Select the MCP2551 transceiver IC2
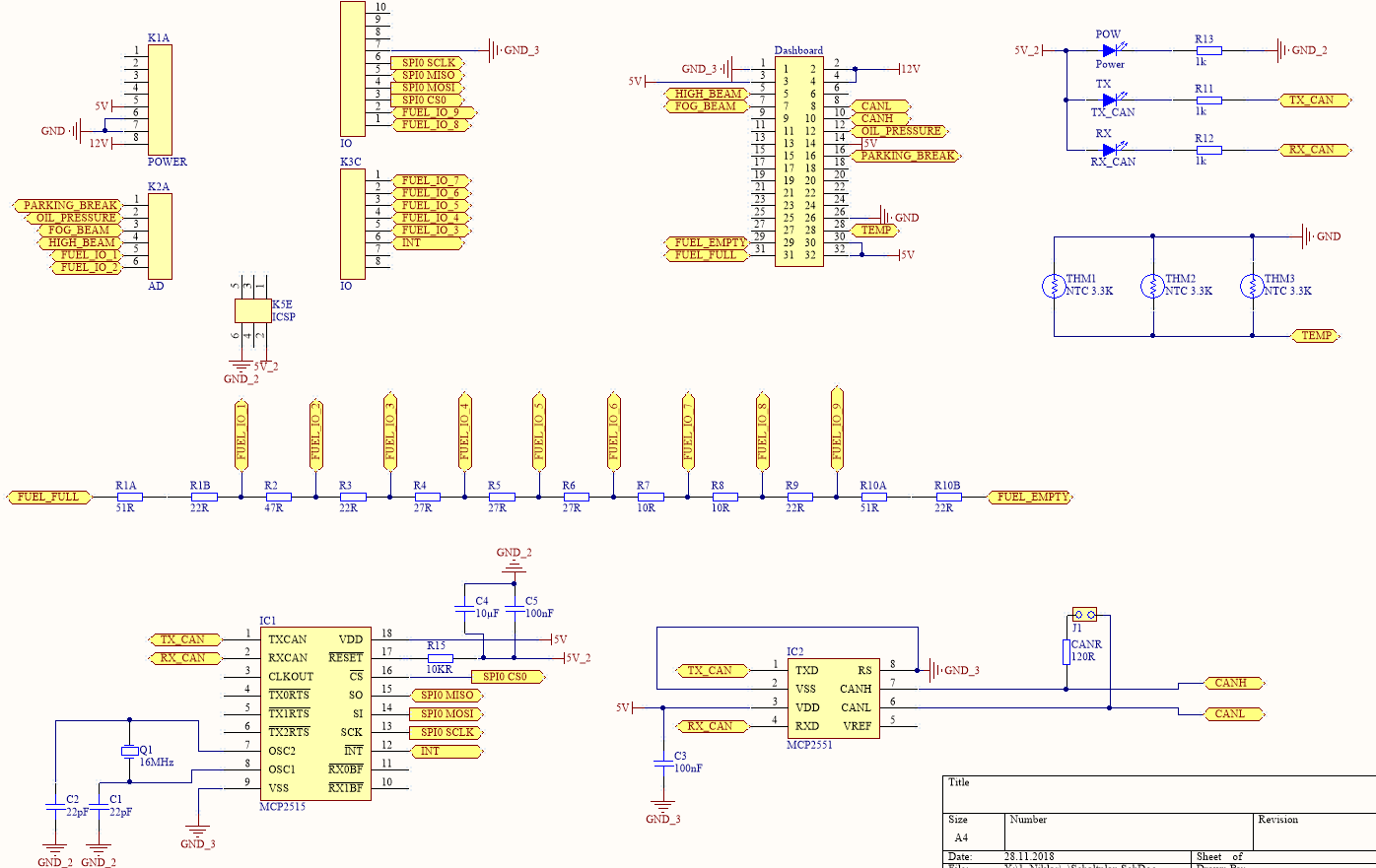The height and width of the screenshot is (868, 1376). 833,698
